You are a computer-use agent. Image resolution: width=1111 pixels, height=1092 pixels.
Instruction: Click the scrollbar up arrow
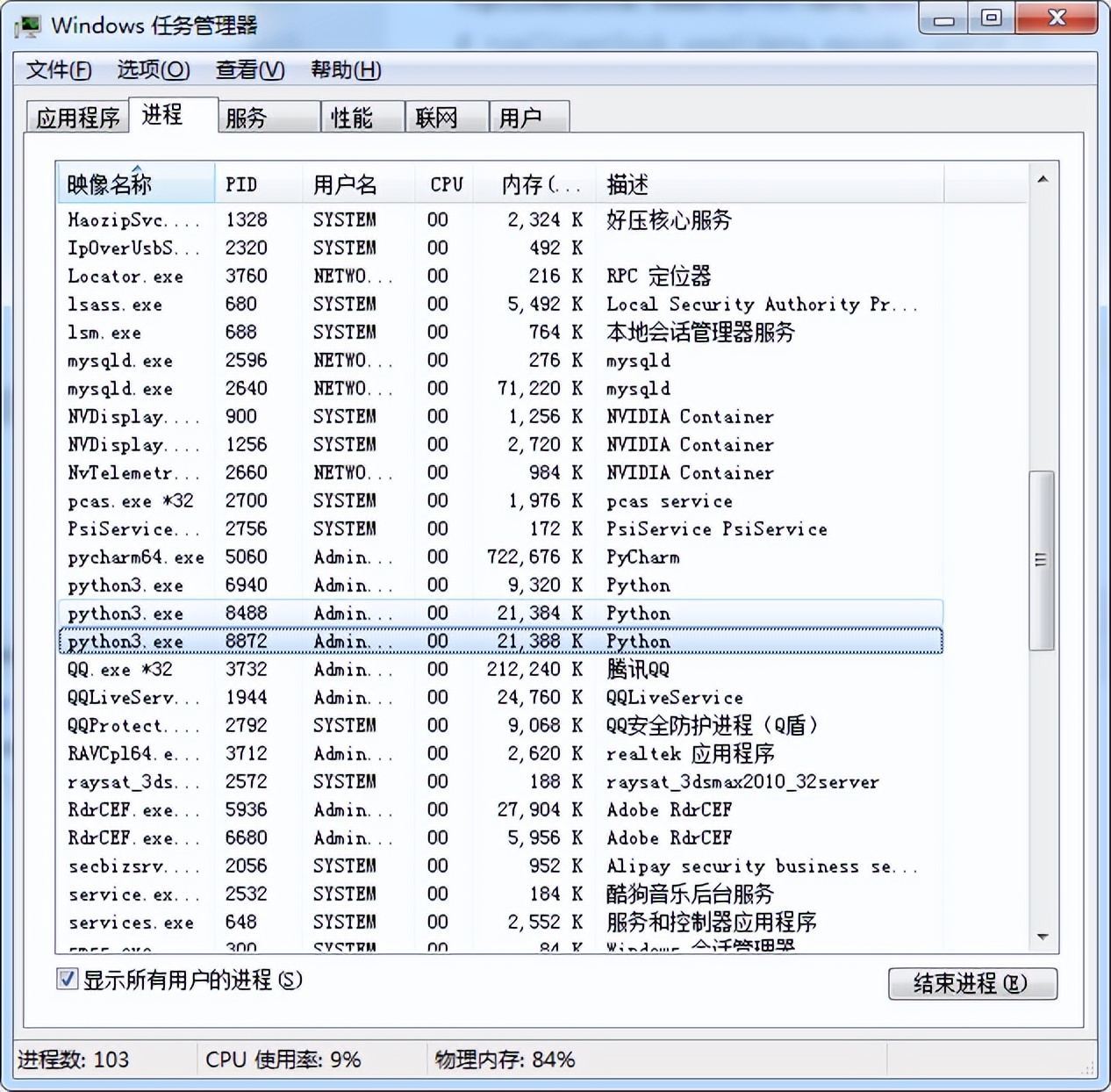[x=1043, y=178]
